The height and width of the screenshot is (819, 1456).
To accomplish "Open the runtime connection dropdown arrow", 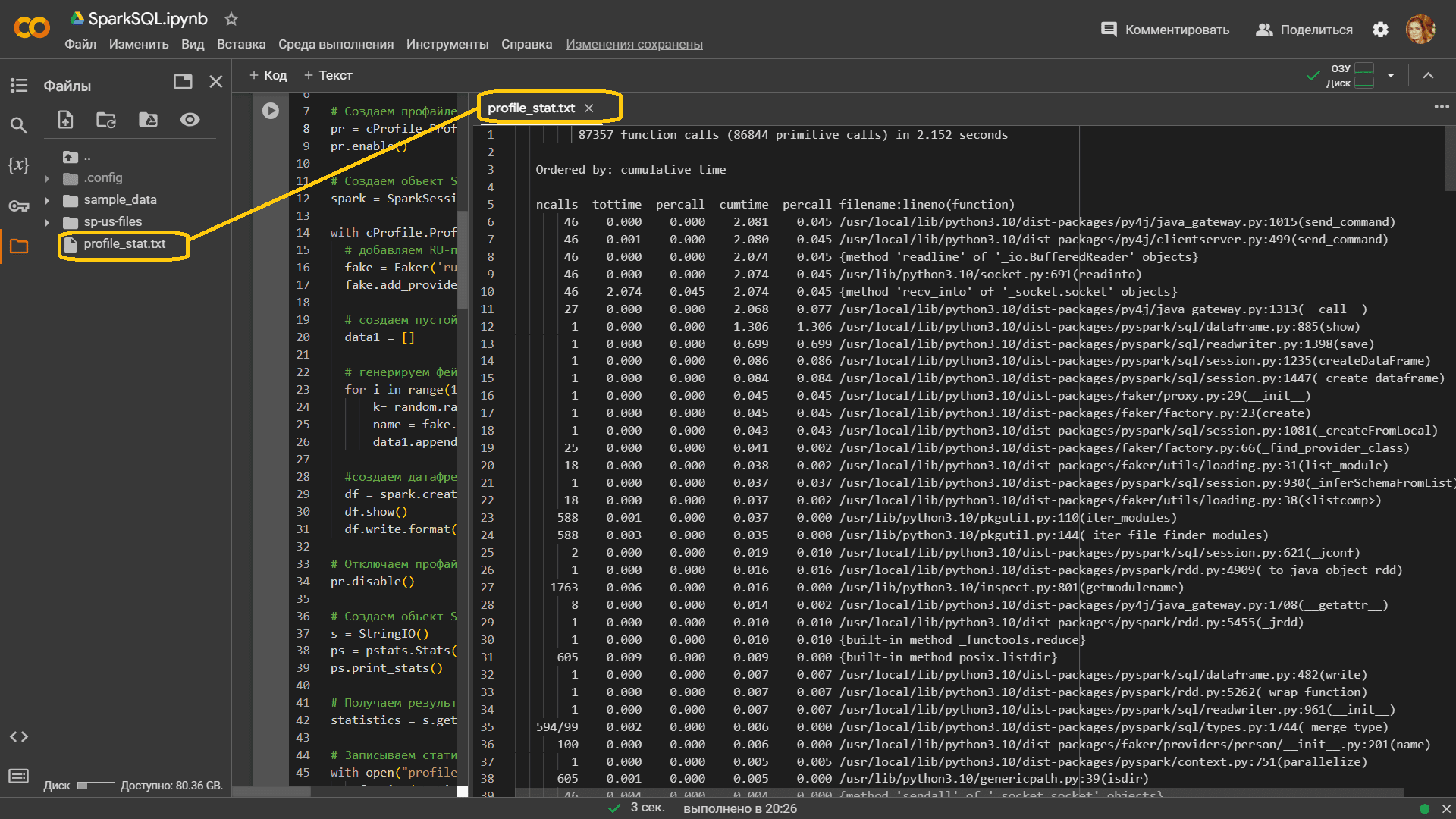I will tap(1391, 75).
